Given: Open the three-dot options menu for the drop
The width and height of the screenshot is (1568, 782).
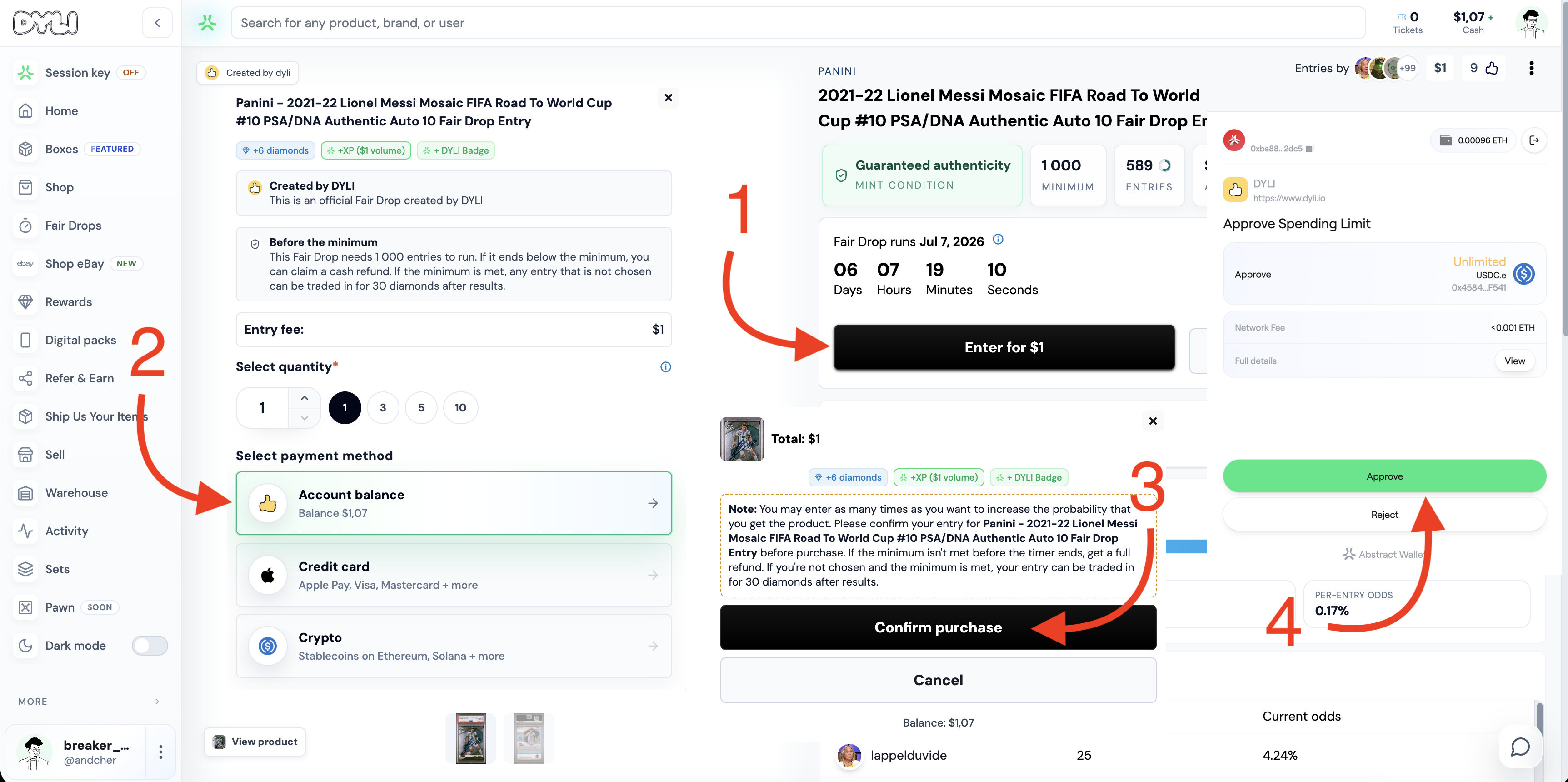Looking at the screenshot, I should 1532,68.
